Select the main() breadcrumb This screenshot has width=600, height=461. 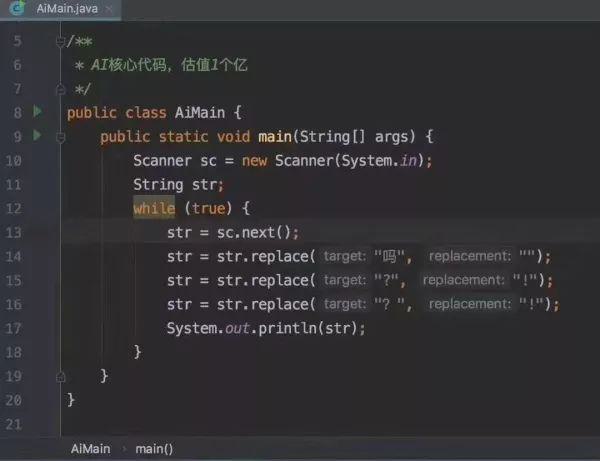pos(154,449)
